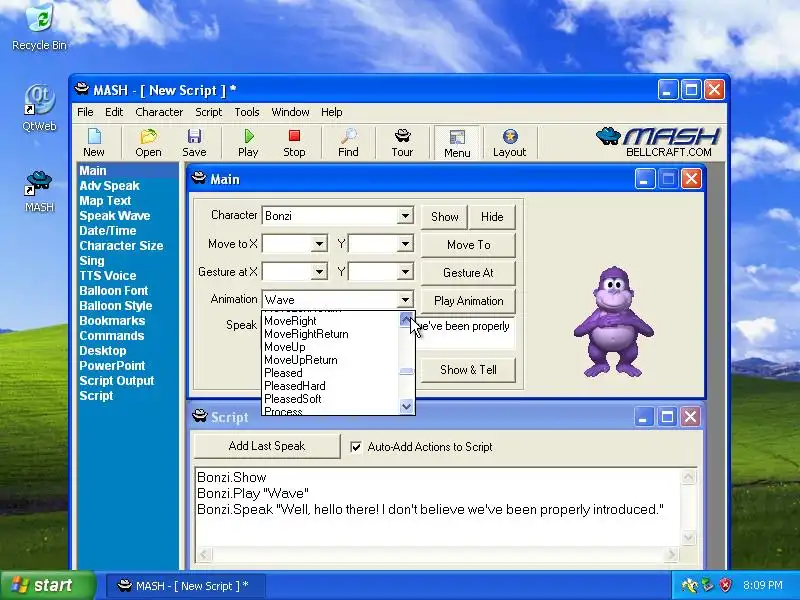Select the QtWeb desktop shortcut

tap(39, 108)
